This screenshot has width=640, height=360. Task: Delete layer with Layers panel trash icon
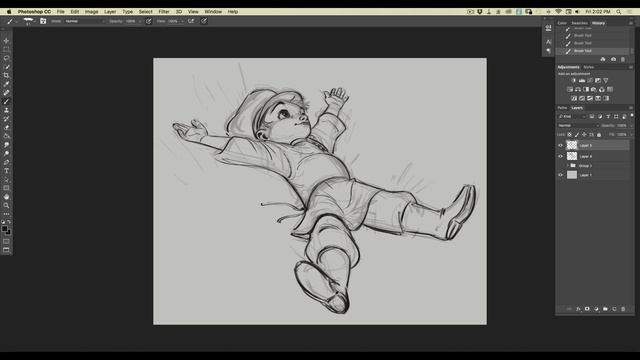click(623, 309)
